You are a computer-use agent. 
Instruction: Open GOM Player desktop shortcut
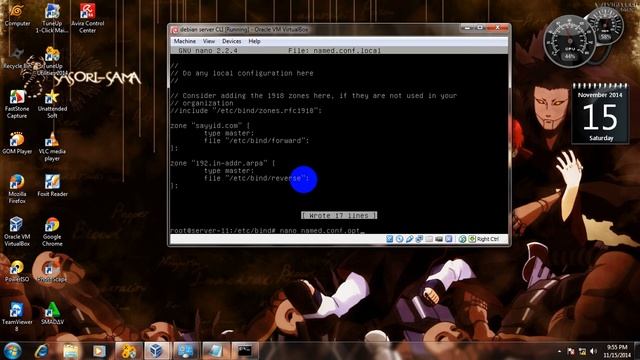[x=17, y=143]
